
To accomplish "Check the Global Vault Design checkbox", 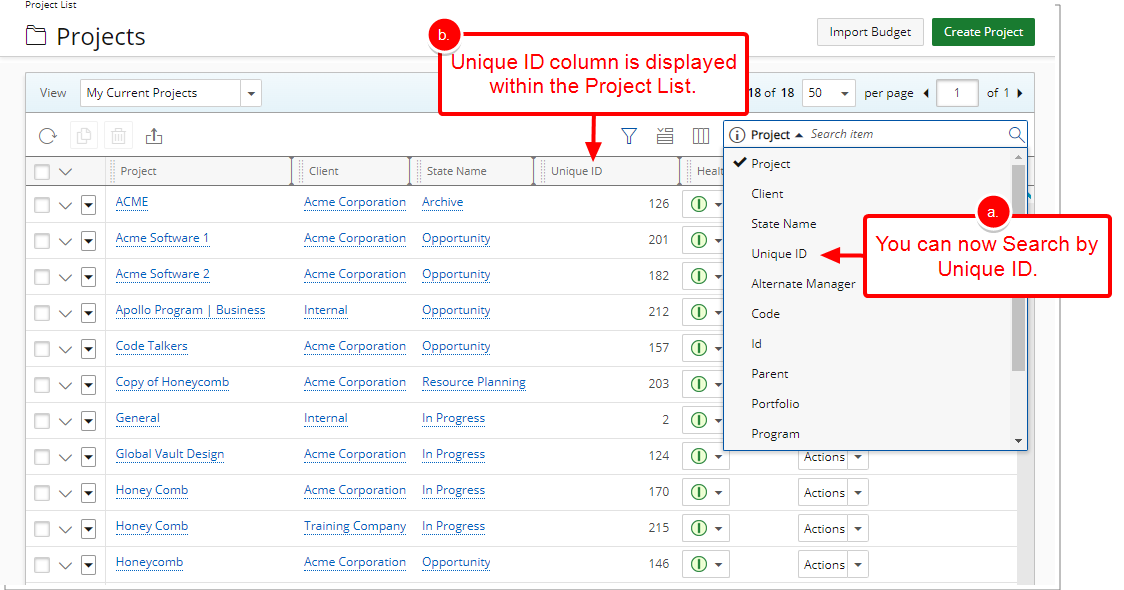I will [x=42, y=457].
